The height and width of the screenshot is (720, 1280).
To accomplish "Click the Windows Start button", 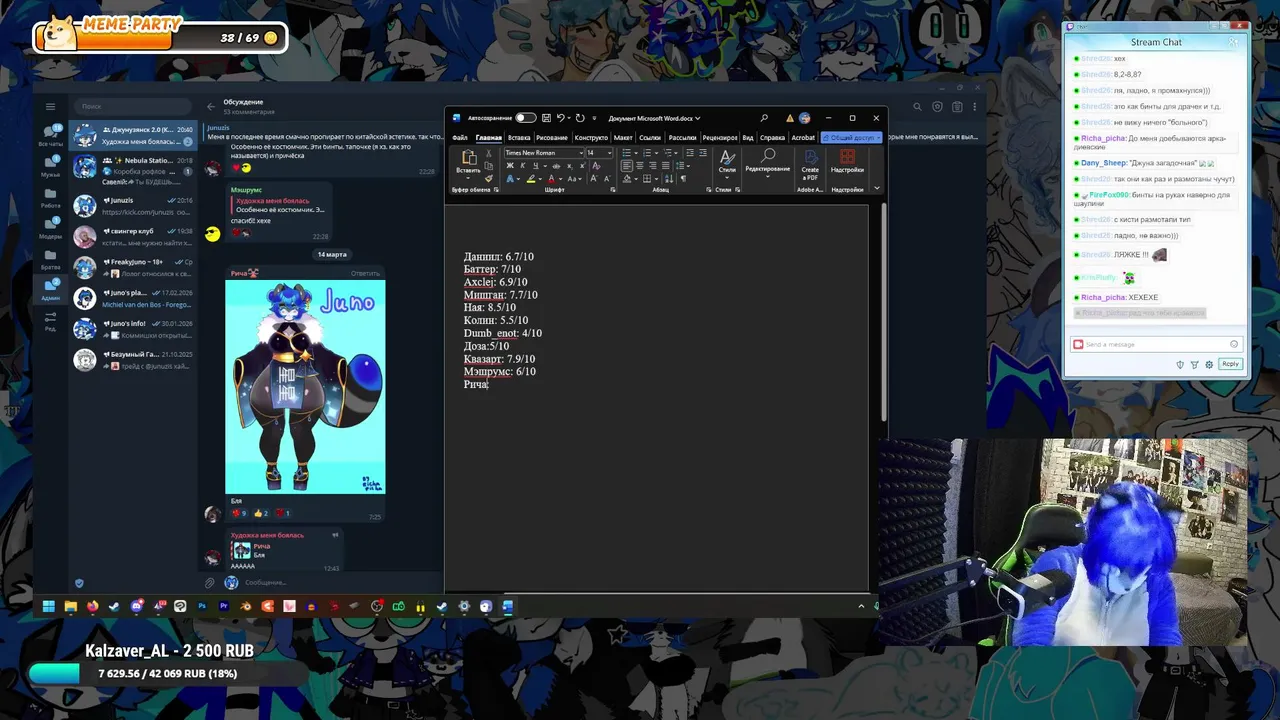I will point(48,606).
